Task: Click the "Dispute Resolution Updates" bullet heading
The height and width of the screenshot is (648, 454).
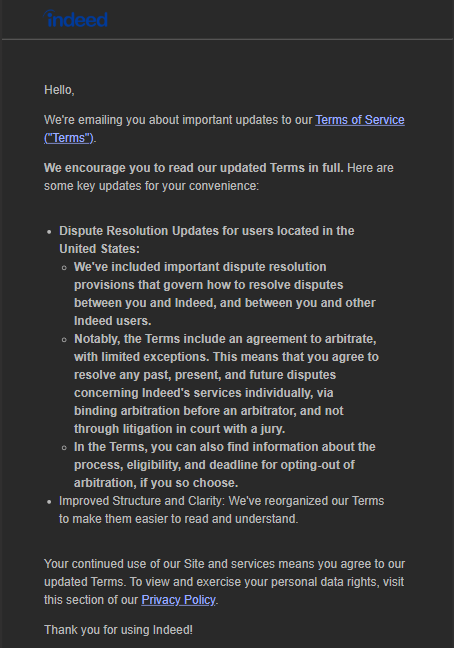Action: (x=207, y=240)
